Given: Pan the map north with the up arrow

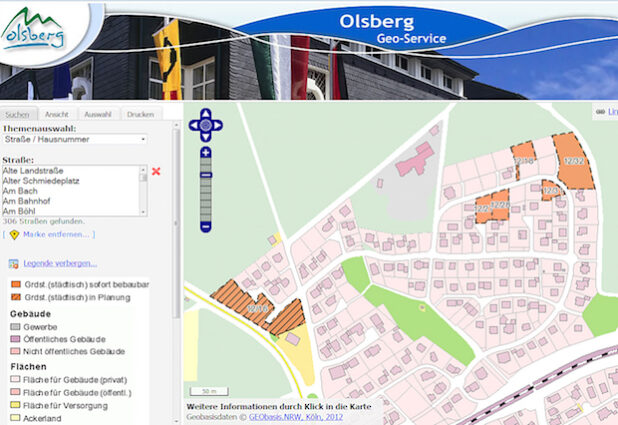Looking at the screenshot, I should pyautogui.click(x=205, y=113).
